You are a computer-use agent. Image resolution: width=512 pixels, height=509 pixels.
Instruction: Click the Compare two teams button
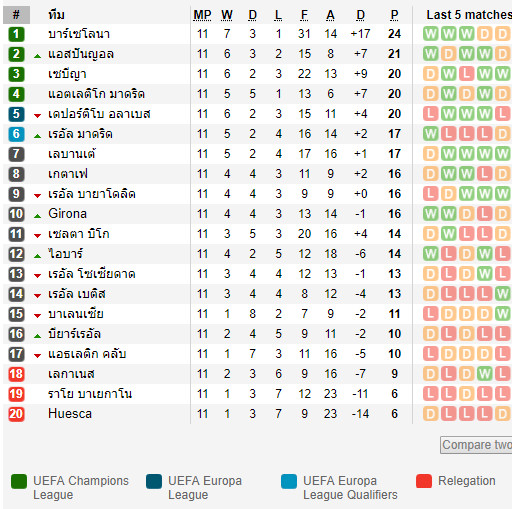476,445
